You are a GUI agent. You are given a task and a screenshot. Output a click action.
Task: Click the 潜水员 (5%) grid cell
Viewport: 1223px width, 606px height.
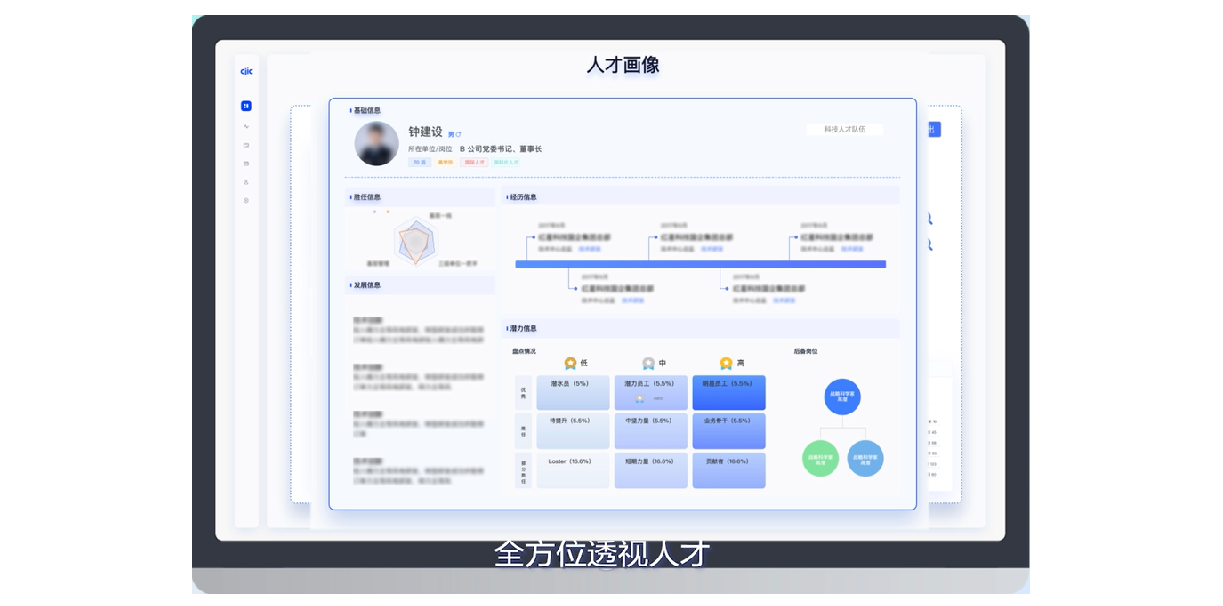click(572, 393)
